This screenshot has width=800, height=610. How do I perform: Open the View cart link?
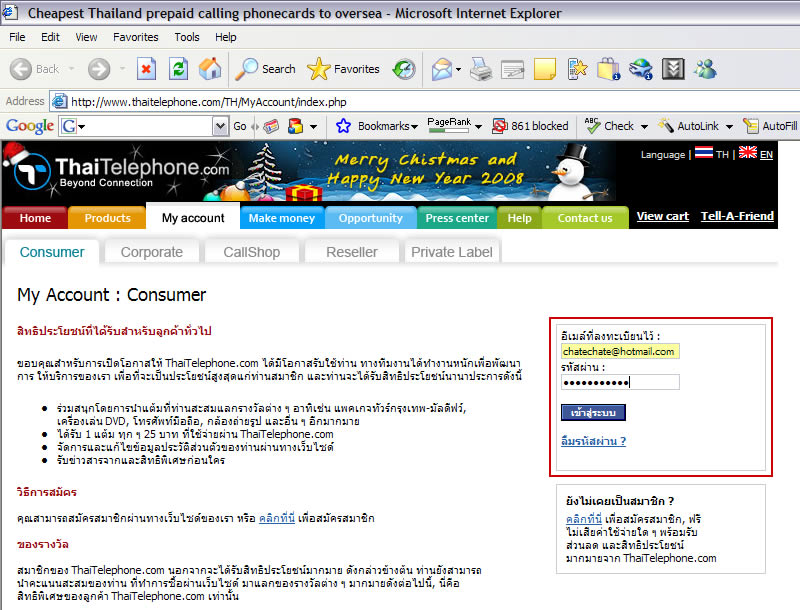[662, 216]
